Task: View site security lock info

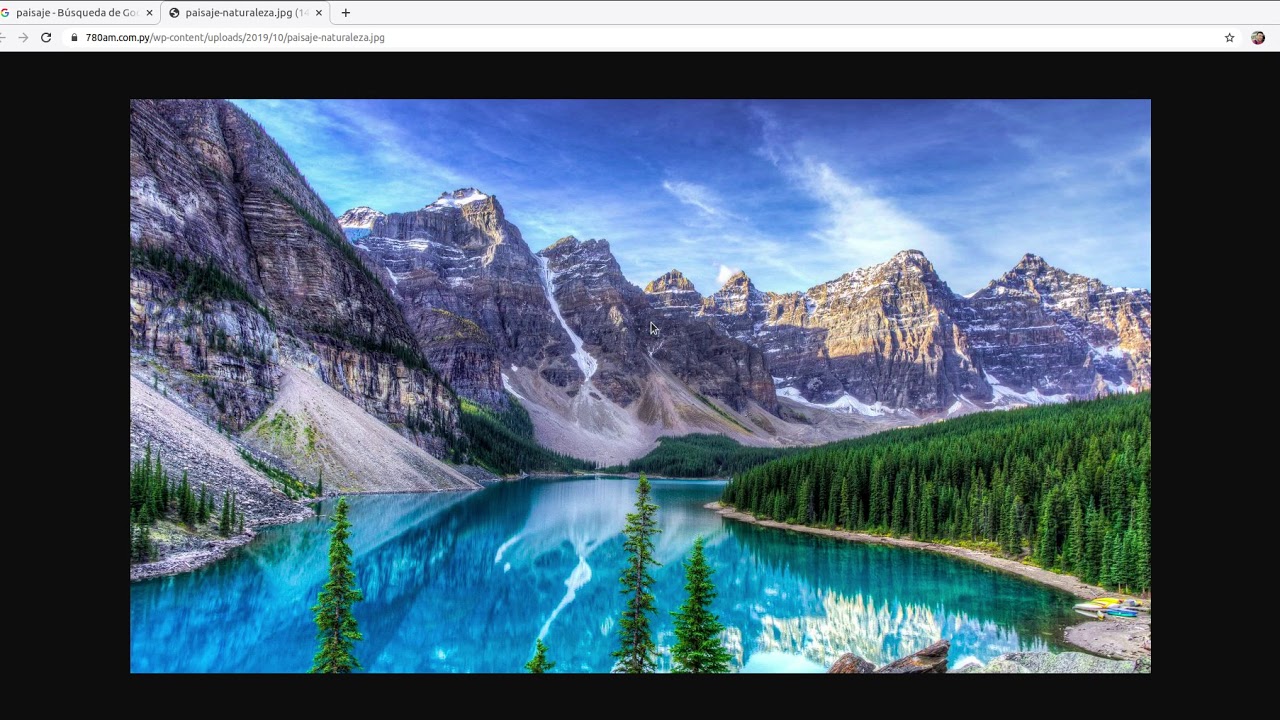Action: click(74, 37)
